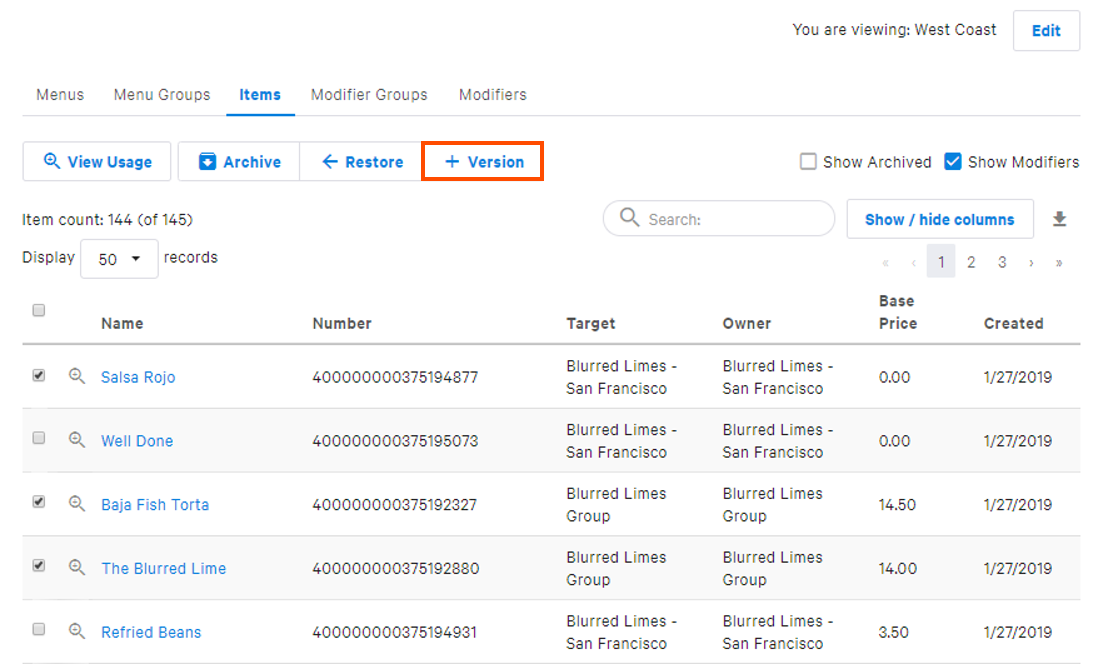This screenshot has width=1103, height=664.
Task: Enable the Show Archived checkbox
Action: [x=807, y=161]
